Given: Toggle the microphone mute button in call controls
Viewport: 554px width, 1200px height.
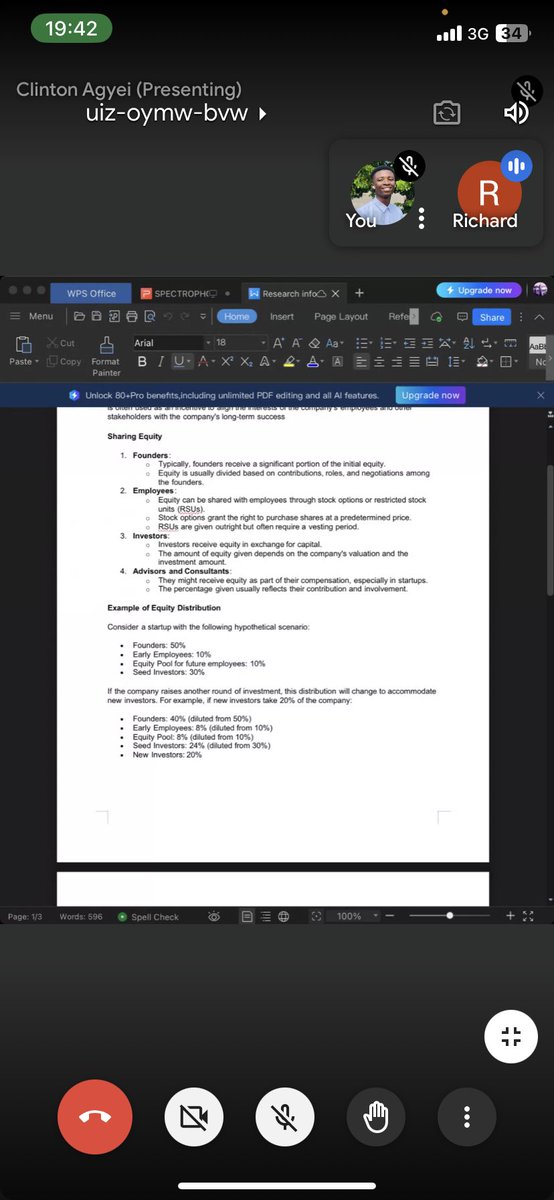Looking at the screenshot, I should (x=284, y=1116).
